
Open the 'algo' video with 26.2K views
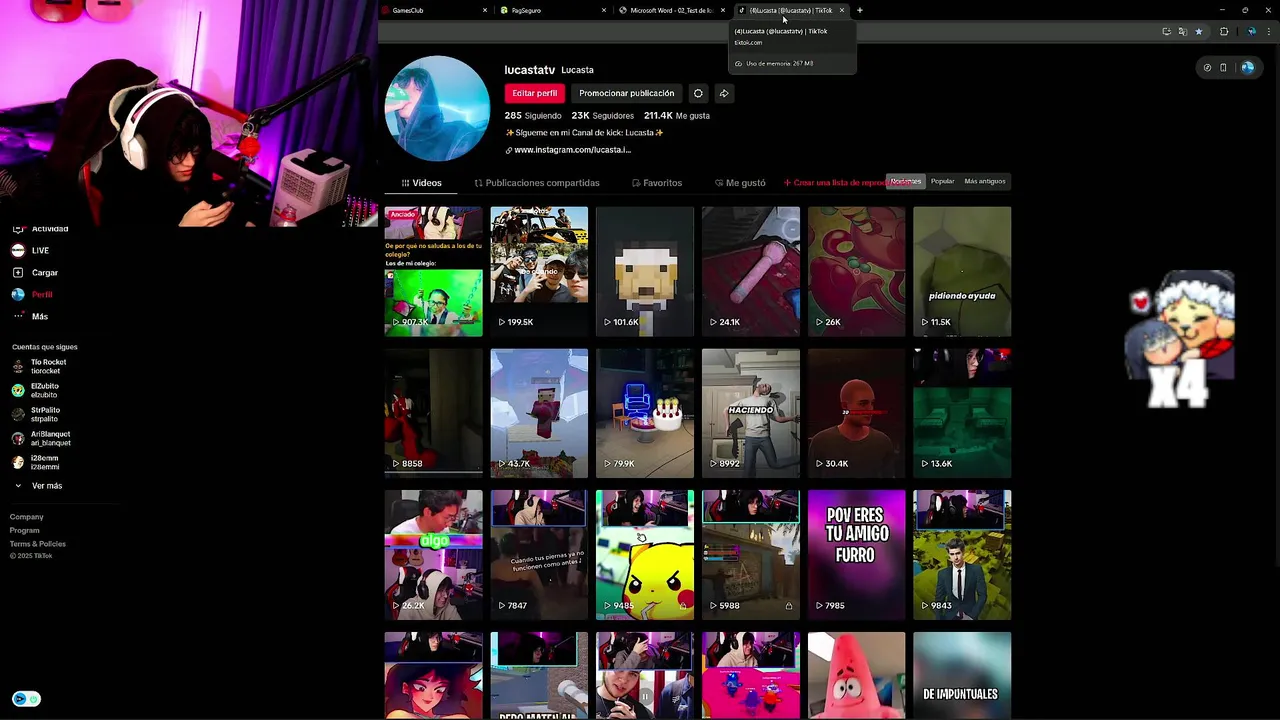pos(434,555)
